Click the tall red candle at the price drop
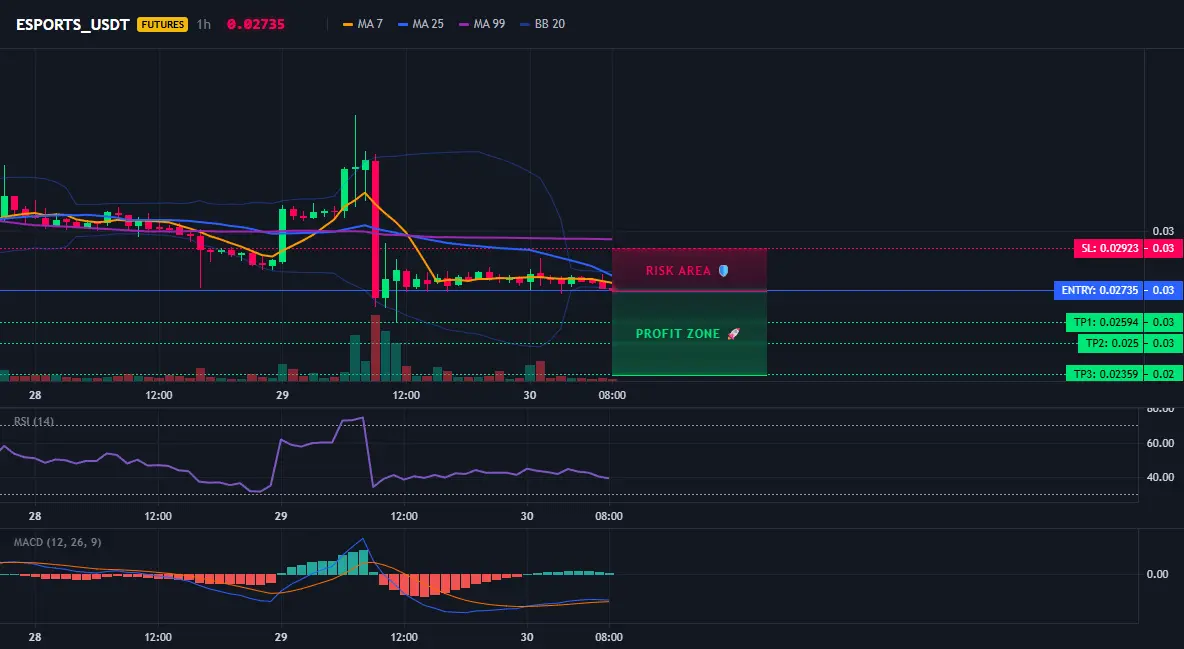The image size is (1184, 649). click(x=375, y=230)
